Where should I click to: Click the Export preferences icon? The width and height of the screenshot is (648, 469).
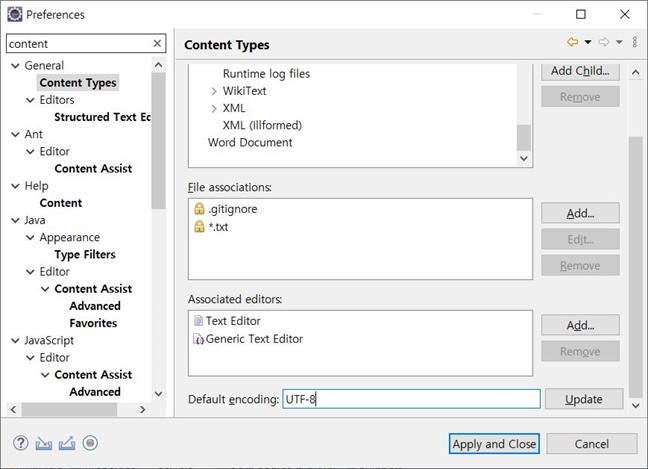(x=67, y=443)
